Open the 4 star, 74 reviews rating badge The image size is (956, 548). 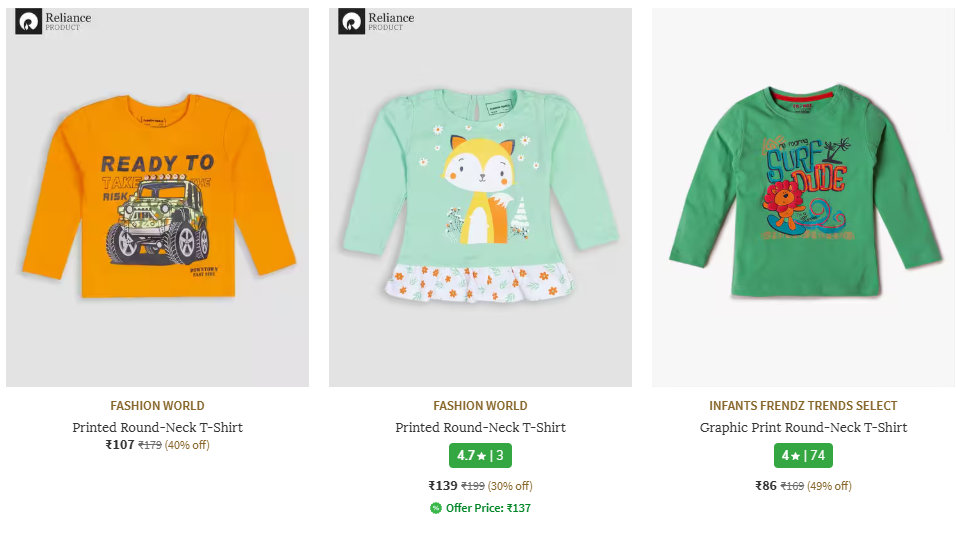pyautogui.click(x=803, y=455)
